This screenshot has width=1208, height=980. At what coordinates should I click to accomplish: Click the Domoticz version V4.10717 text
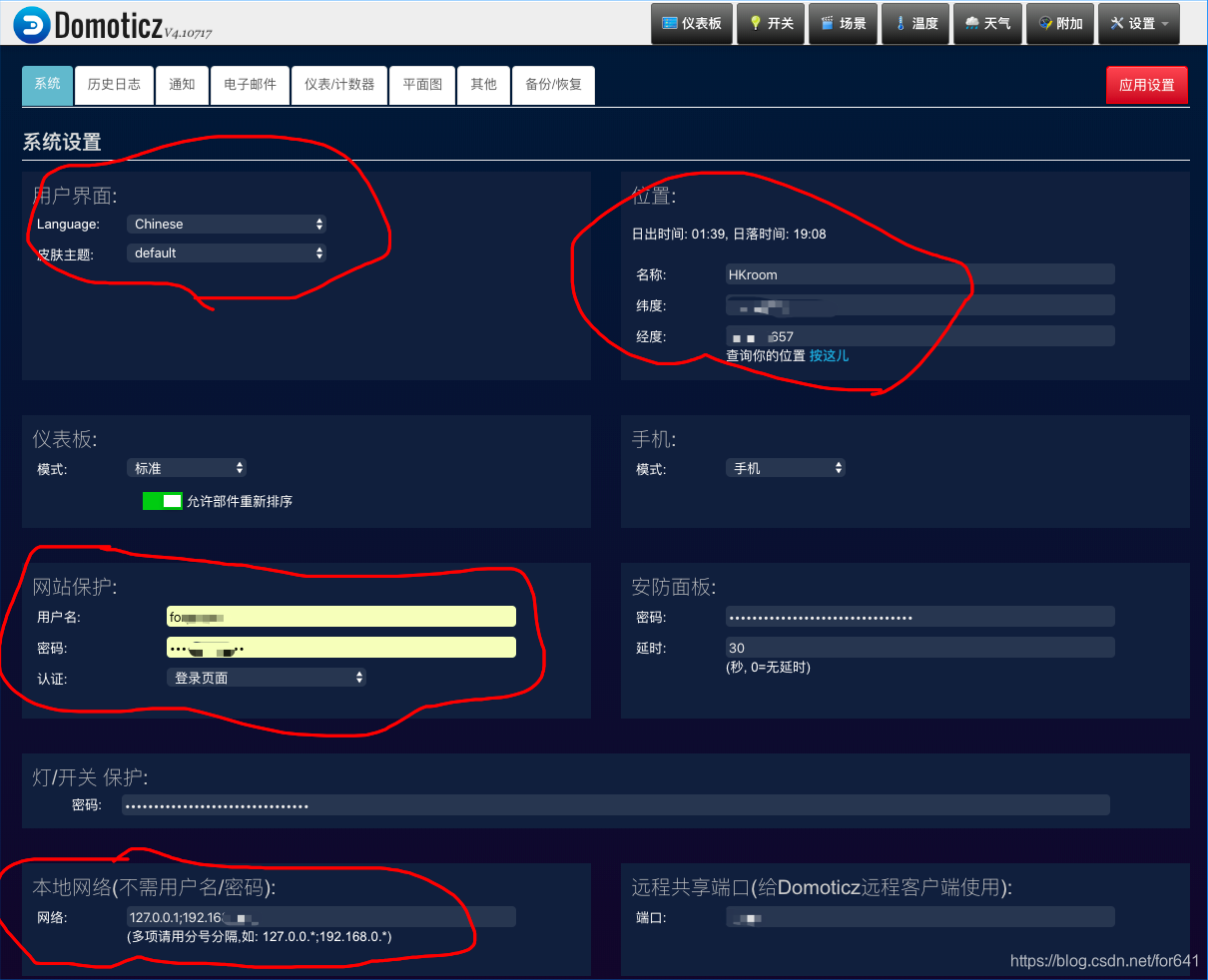(188, 32)
